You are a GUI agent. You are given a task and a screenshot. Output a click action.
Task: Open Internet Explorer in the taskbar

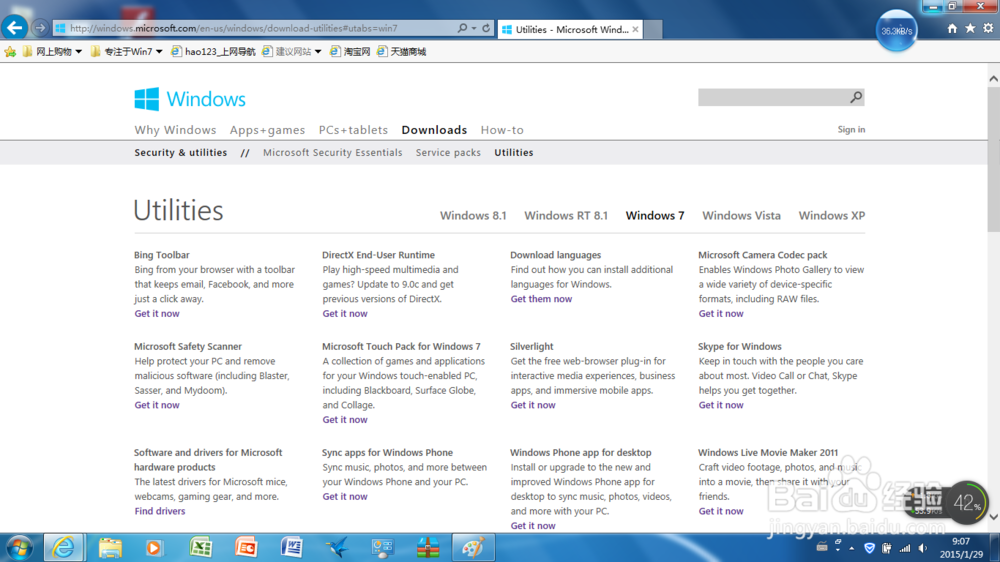click(x=63, y=548)
